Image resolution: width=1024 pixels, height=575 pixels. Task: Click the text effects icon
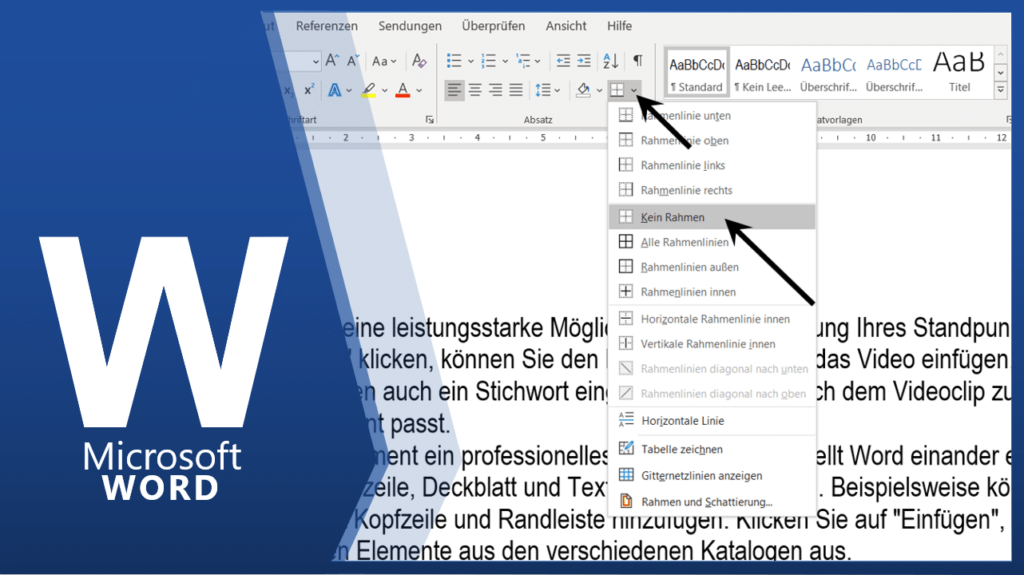pos(334,90)
